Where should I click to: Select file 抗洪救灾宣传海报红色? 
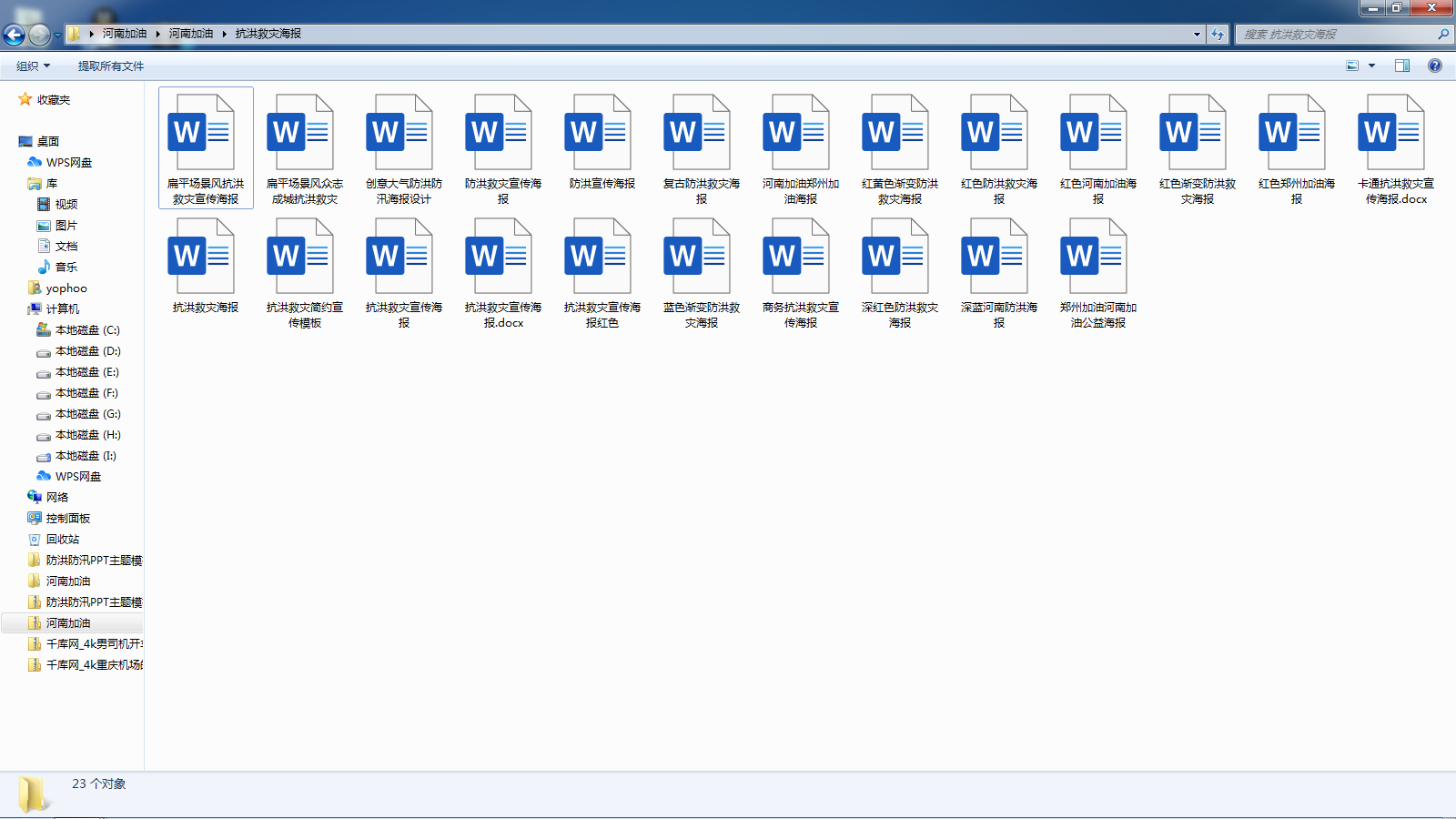(x=602, y=272)
